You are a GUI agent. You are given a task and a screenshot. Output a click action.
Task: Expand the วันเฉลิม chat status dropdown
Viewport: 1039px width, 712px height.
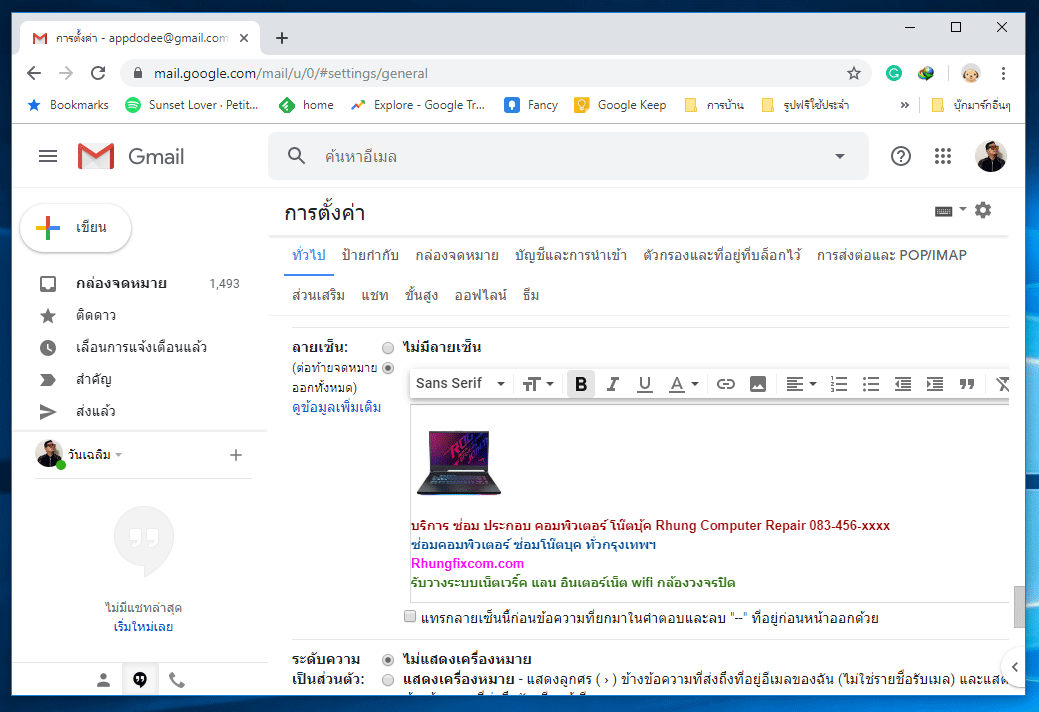click(119, 455)
